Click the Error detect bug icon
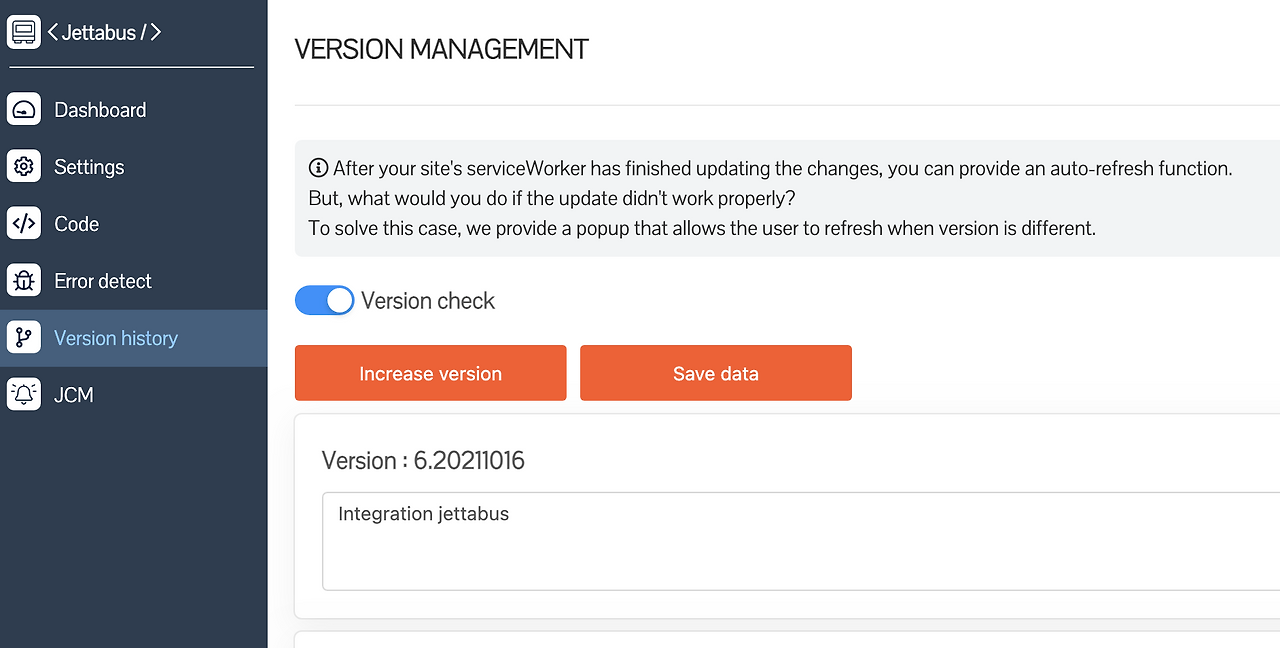Screen dimensions: 1280x648 click(x=24, y=280)
